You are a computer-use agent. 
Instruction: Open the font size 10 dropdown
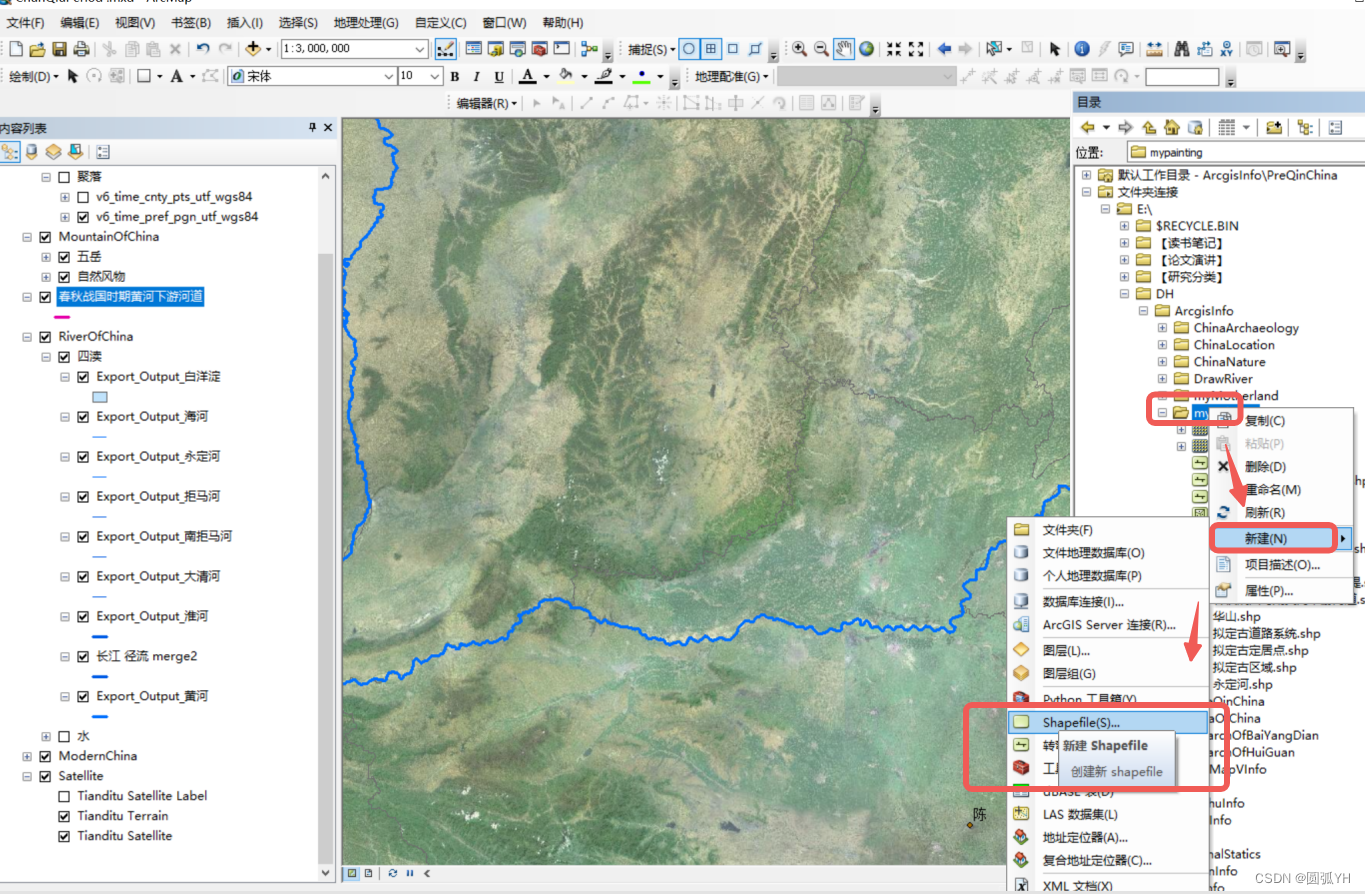coord(434,76)
